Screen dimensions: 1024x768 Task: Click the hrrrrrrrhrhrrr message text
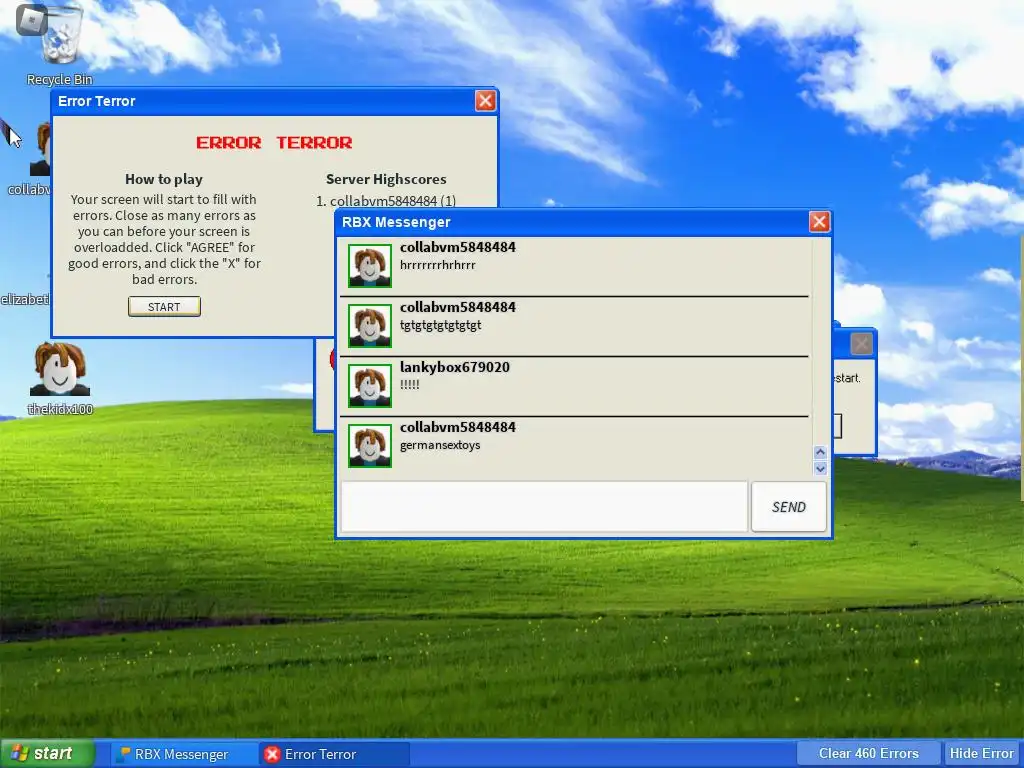438,265
